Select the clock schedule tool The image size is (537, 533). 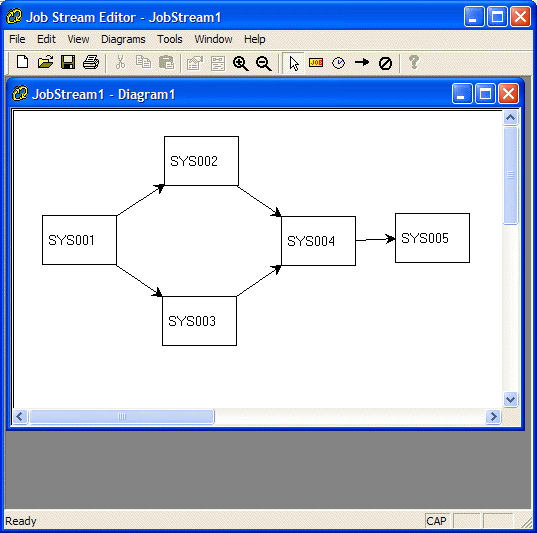339,63
